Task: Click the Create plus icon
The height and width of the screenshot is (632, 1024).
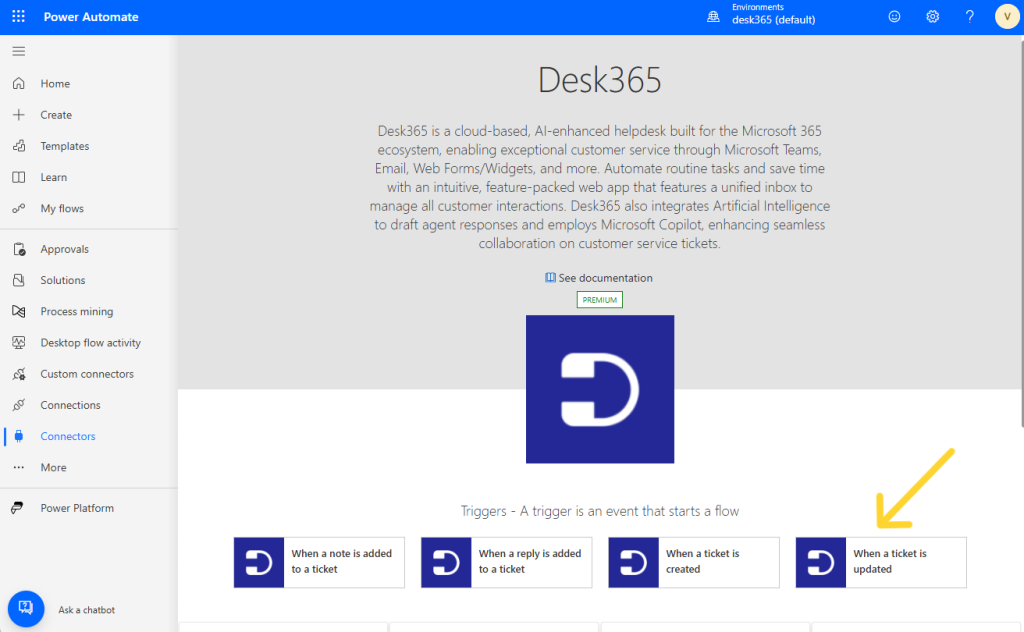Action: 18,115
